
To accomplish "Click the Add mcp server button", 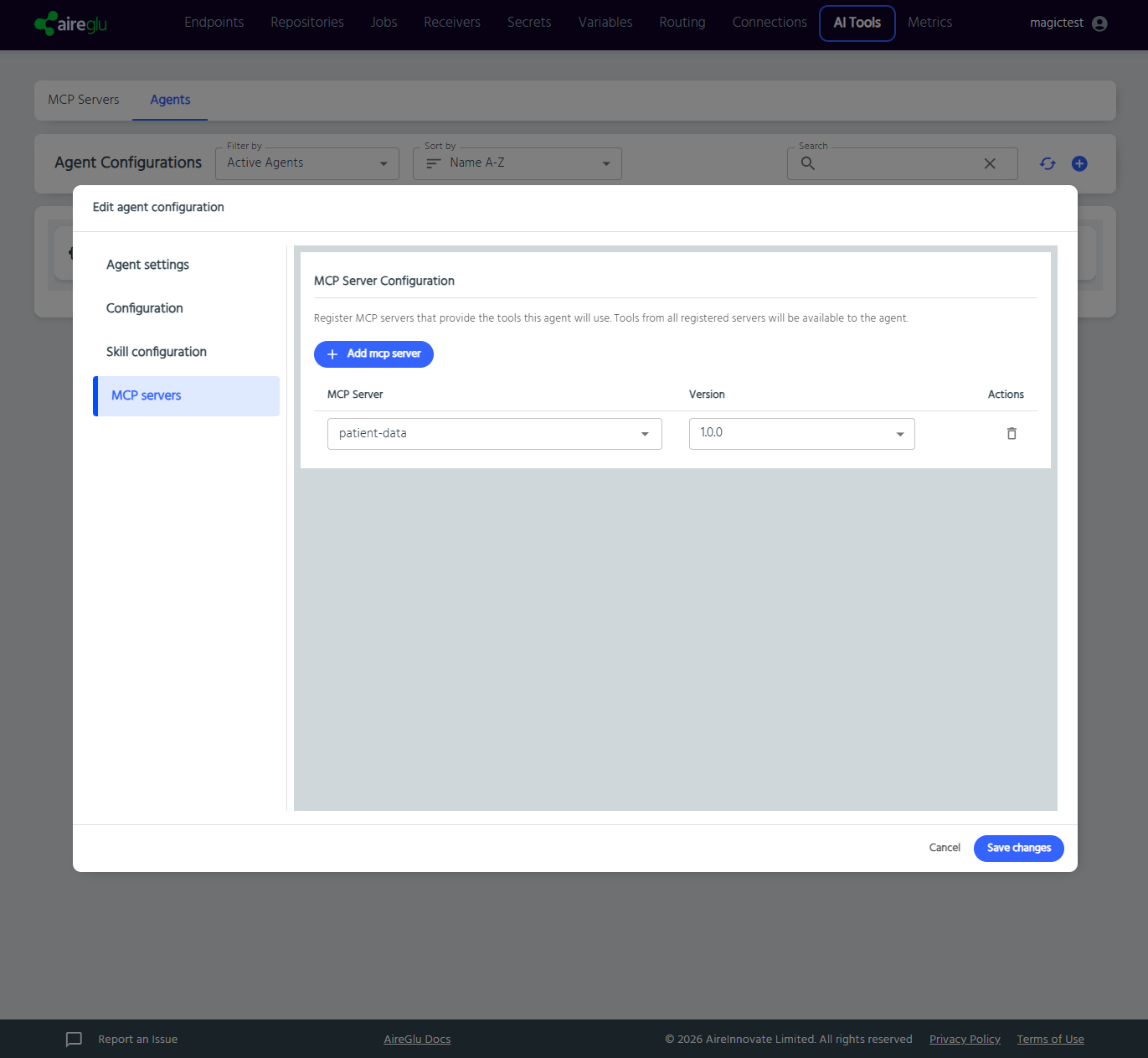I will click(x=373, y=354).
